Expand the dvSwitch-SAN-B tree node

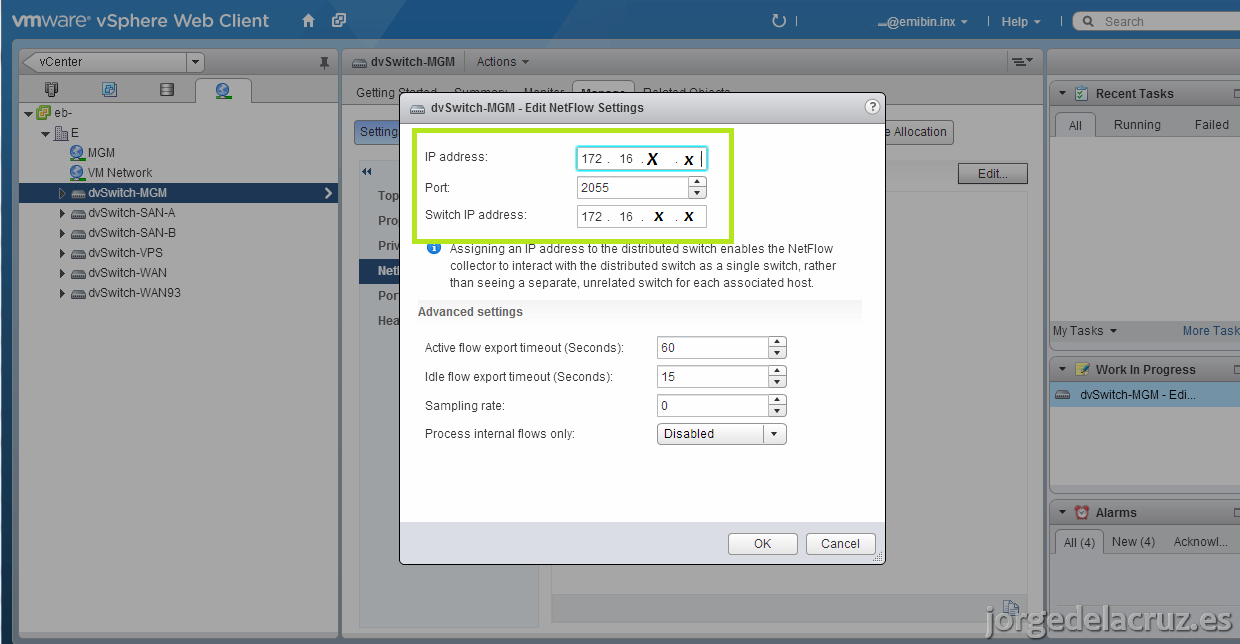(62, 233)
